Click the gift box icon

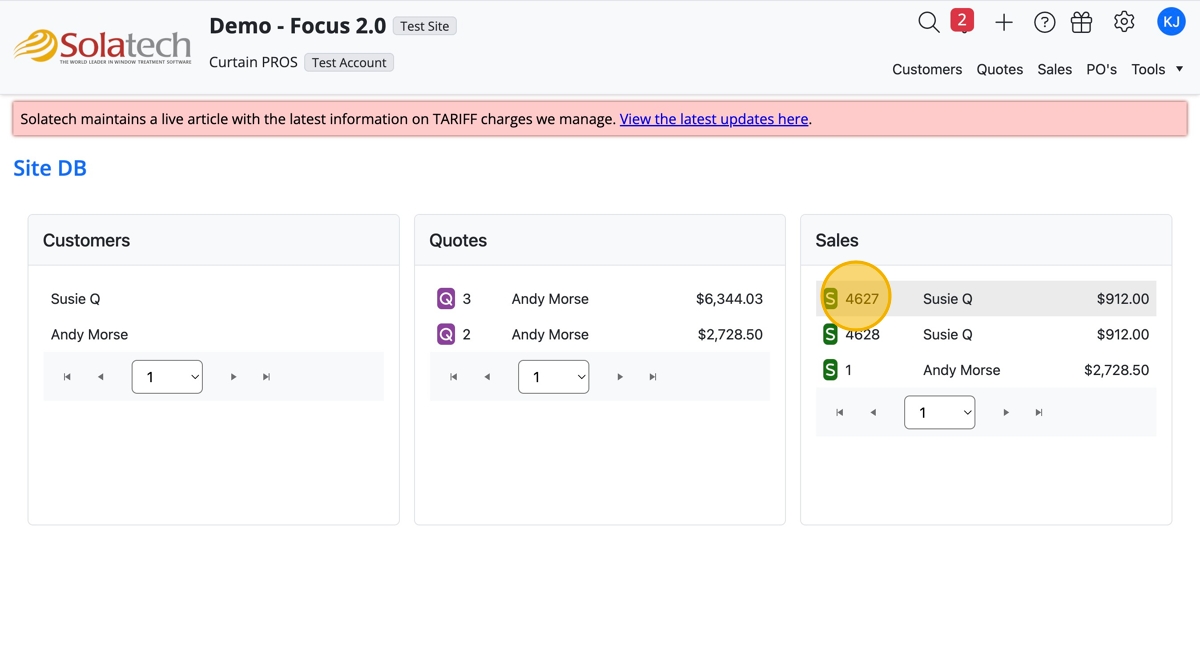click(x=1081, y=22)
